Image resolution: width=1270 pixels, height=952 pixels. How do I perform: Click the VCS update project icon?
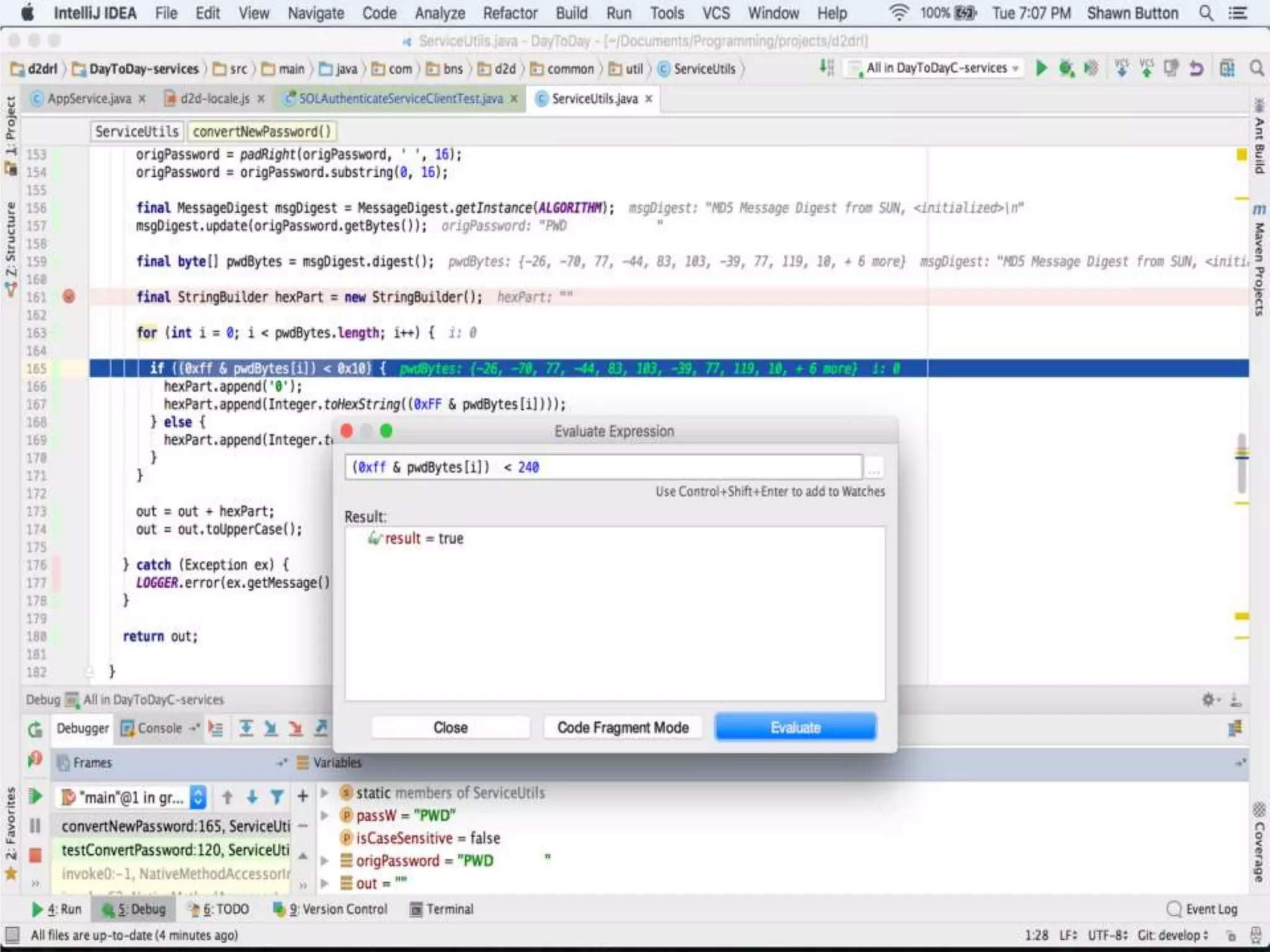(1121, 68)
